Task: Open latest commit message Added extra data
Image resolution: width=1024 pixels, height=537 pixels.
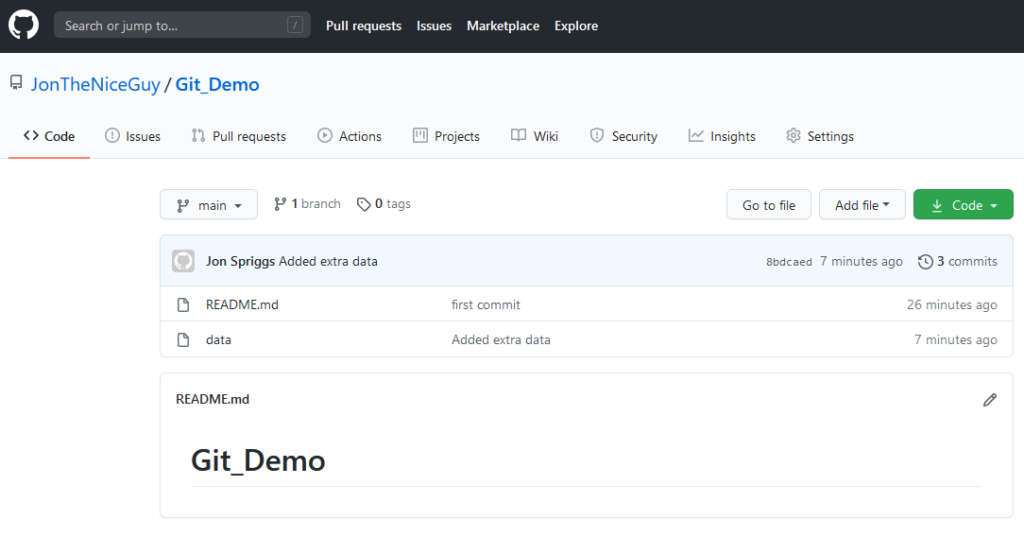Action: click(328, 261)
